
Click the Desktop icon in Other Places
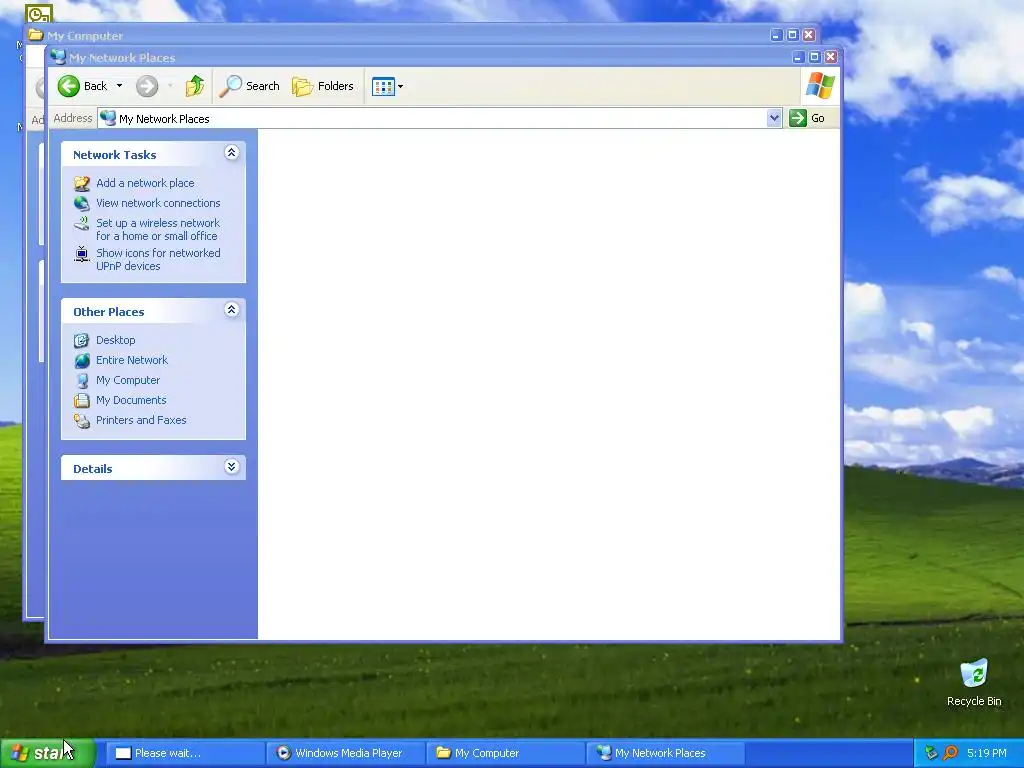82,340
